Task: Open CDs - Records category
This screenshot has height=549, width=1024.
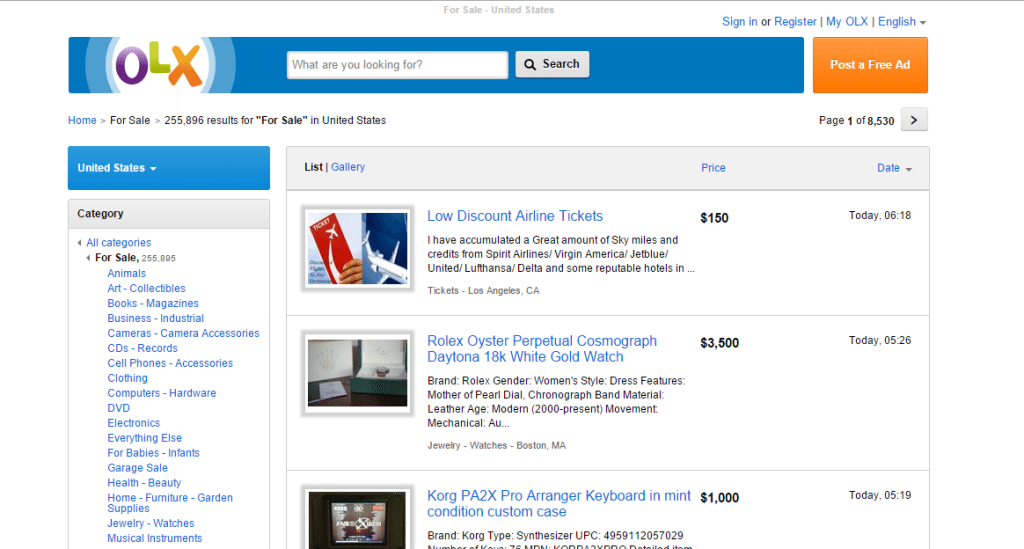Action: click(142, 349)
